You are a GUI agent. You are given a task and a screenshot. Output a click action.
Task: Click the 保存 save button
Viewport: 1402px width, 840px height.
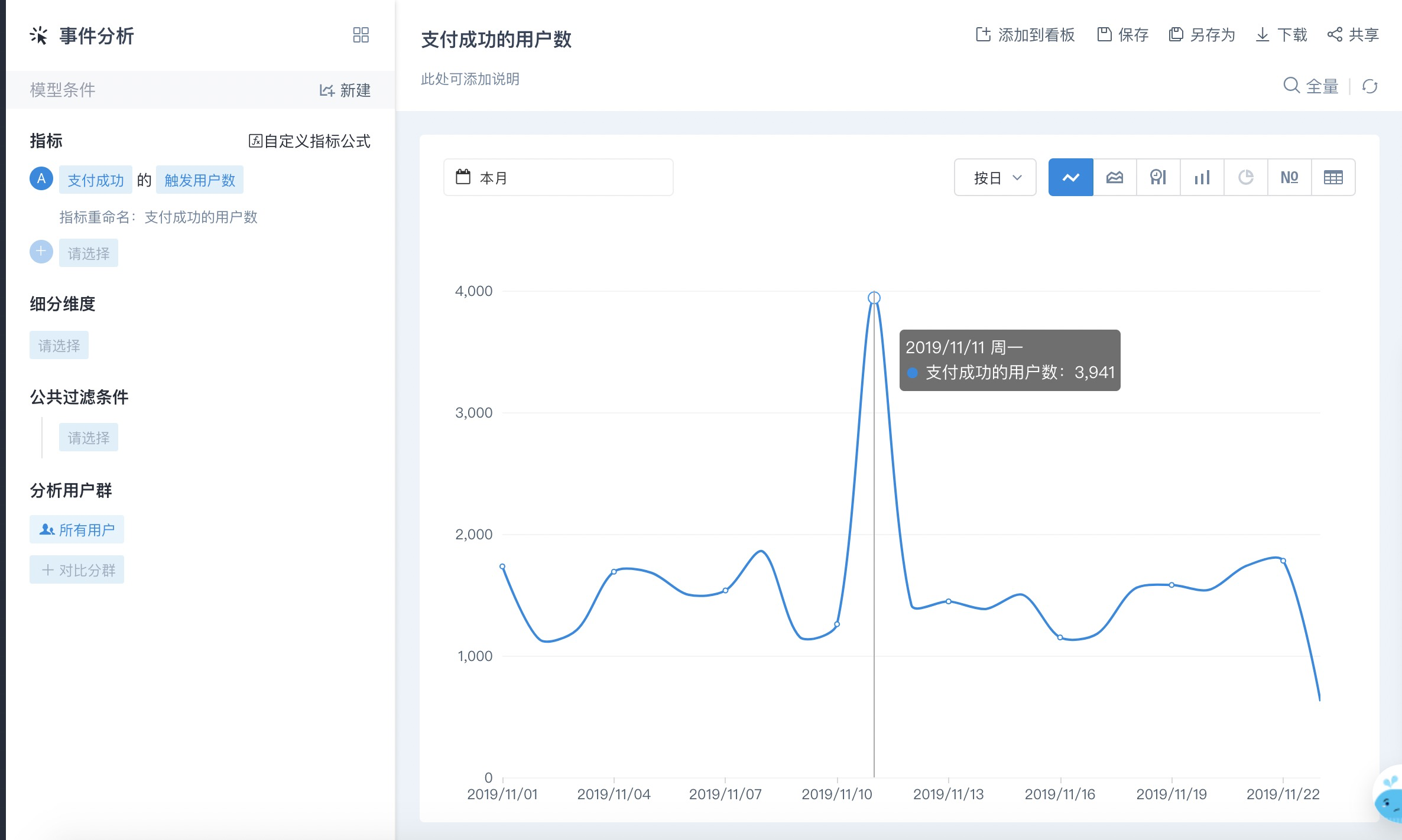pyautogui.click(x=1122, y=35)
